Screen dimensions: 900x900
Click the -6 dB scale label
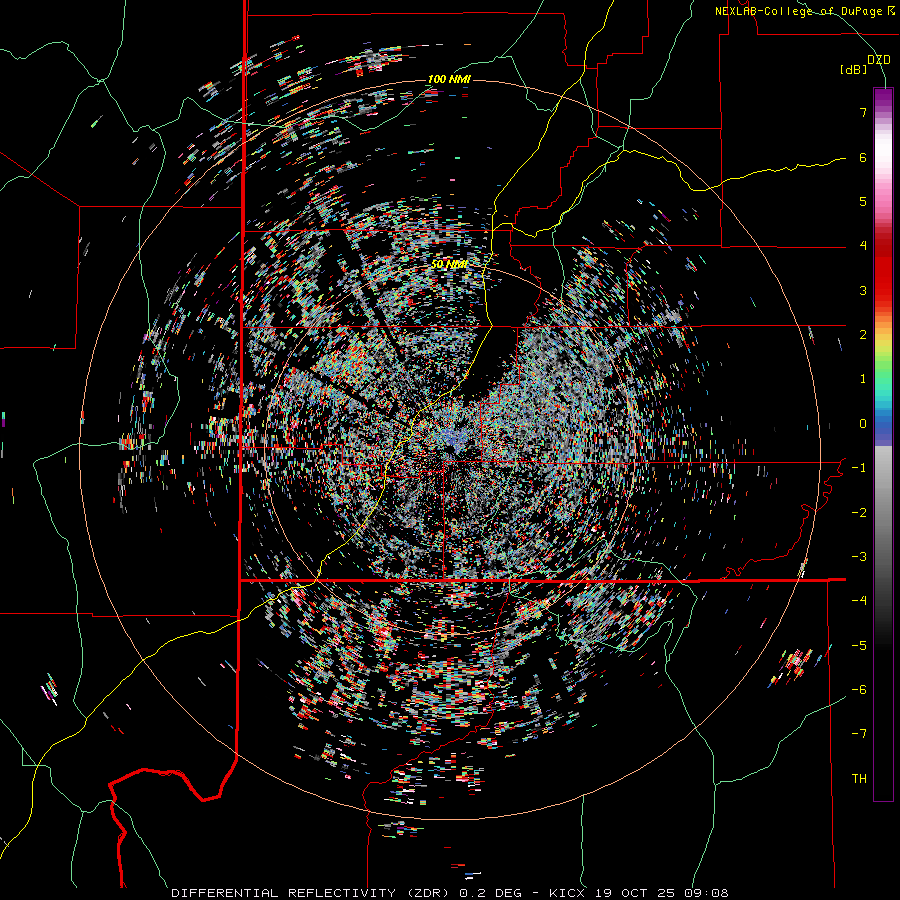tap(859, 690)
